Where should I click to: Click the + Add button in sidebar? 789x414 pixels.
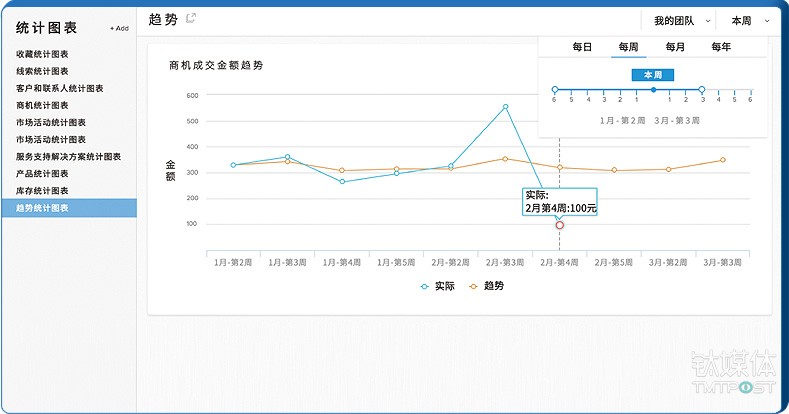pyautogui.click(x=119, y=28)
